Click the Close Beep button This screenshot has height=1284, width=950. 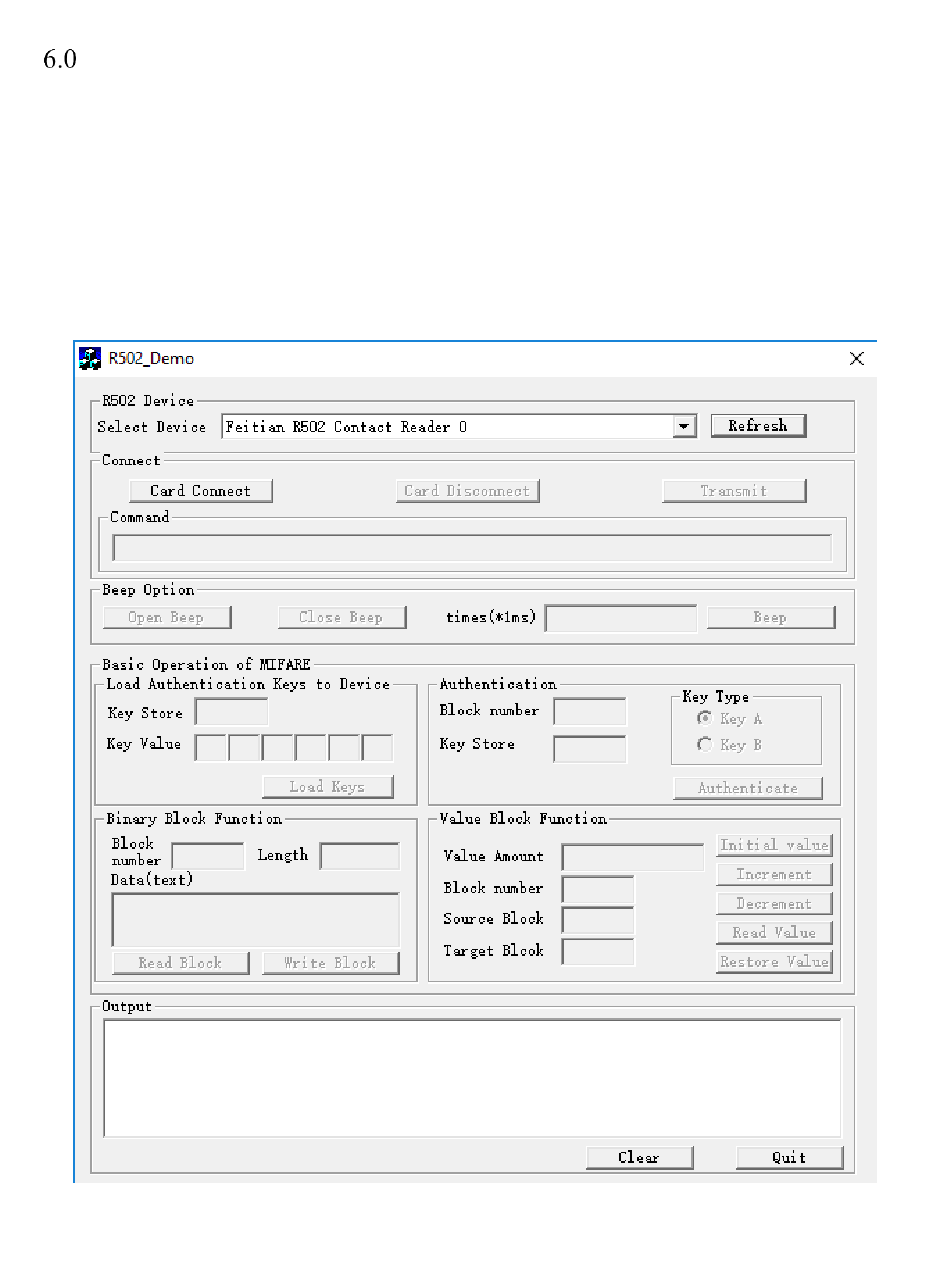(x=342, y=617)
